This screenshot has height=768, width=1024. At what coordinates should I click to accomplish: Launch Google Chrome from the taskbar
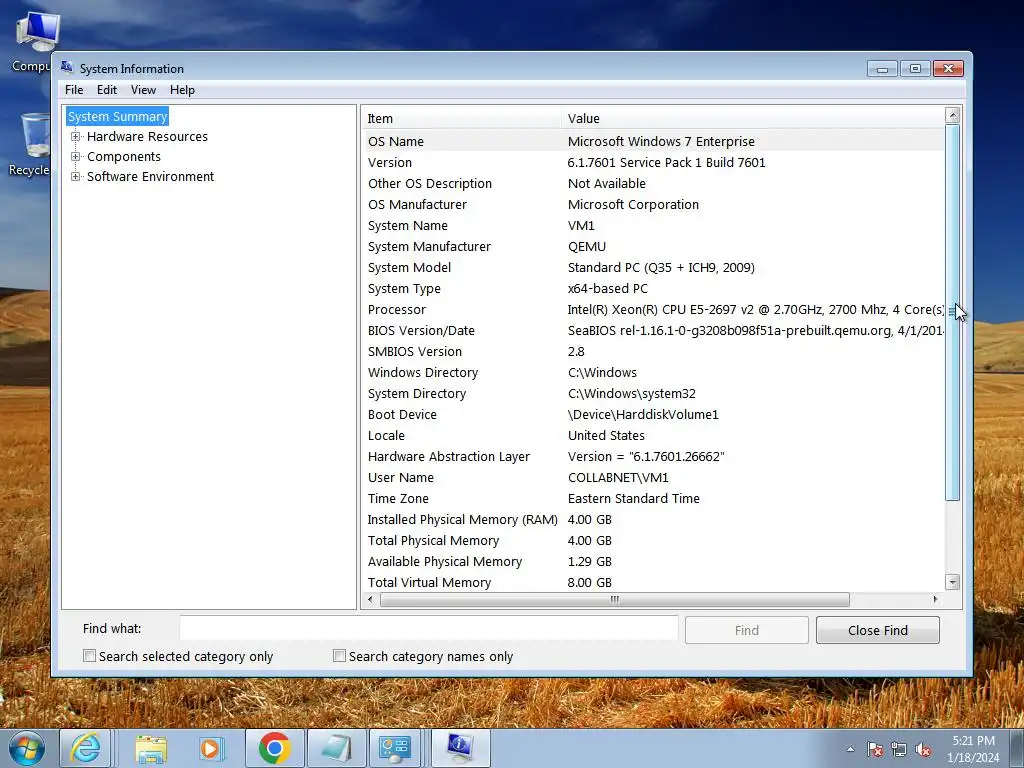click(x=274, y=748)
